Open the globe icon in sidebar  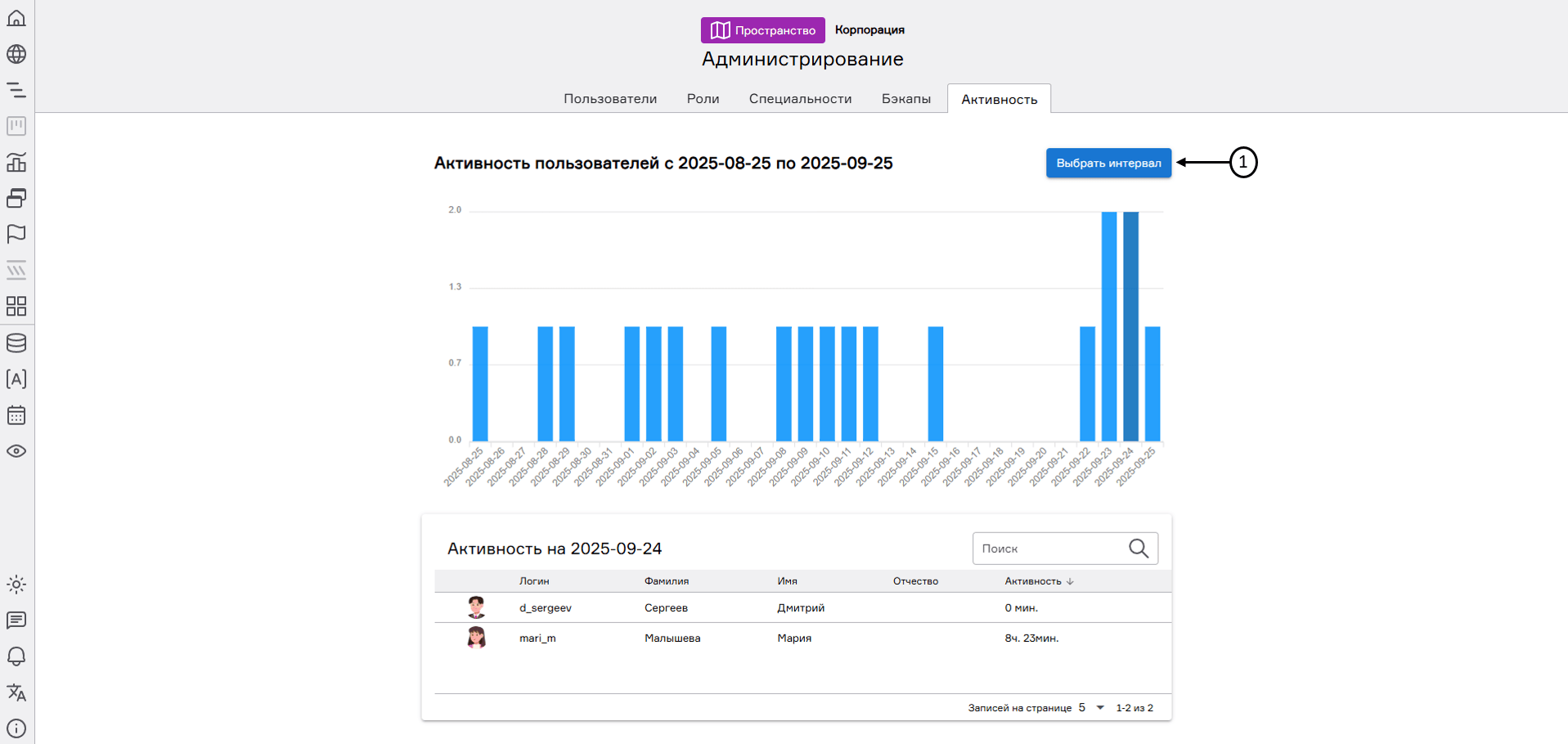point(16,54)
